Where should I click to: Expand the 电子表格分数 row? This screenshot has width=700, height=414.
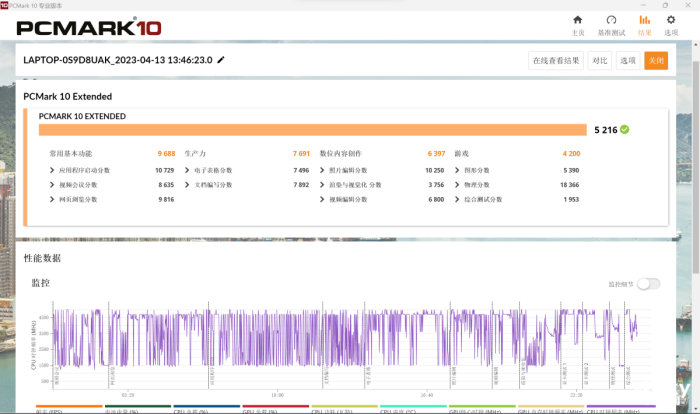click(x=187, y=170)
